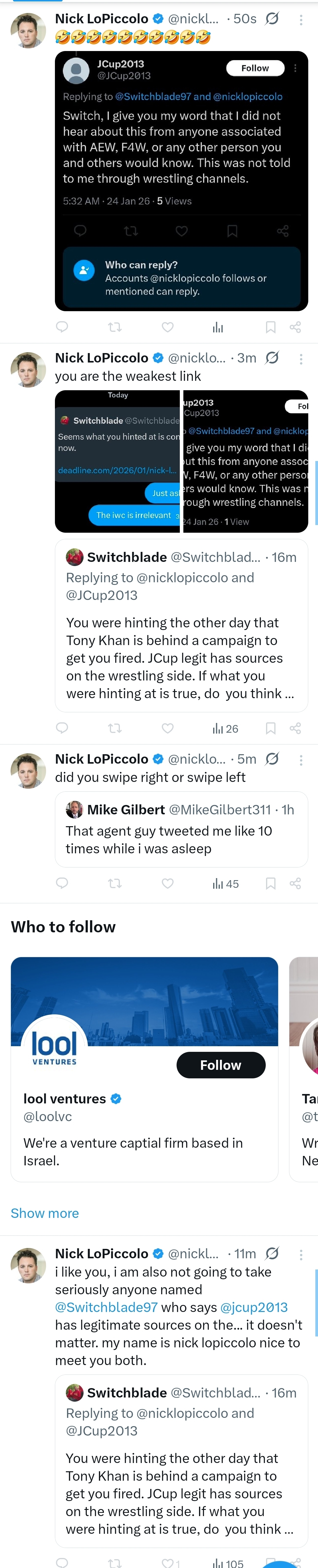Like the "you are the weakest link" post

pyautogui.click(x=167, y=728)
